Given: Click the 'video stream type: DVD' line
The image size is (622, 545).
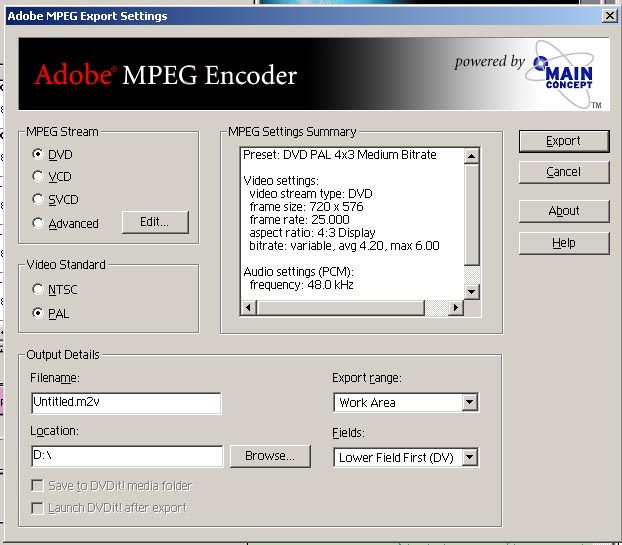Looking at the screenshot, I should coord(311,194).
